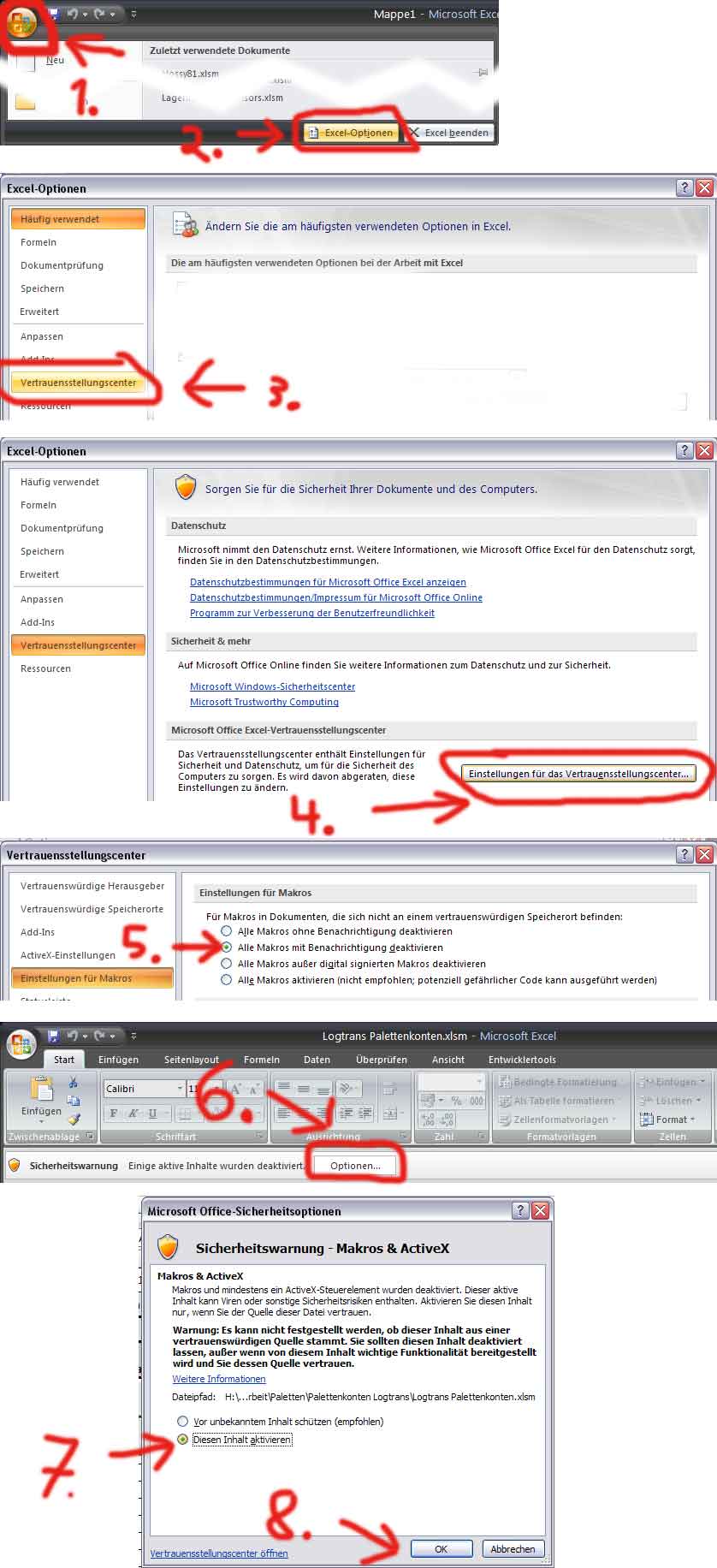This screenshot has width=717, height=1568.
Task: Open the Microsoft Windows-Sicherheitscenter link
Action: coord(272,686)
